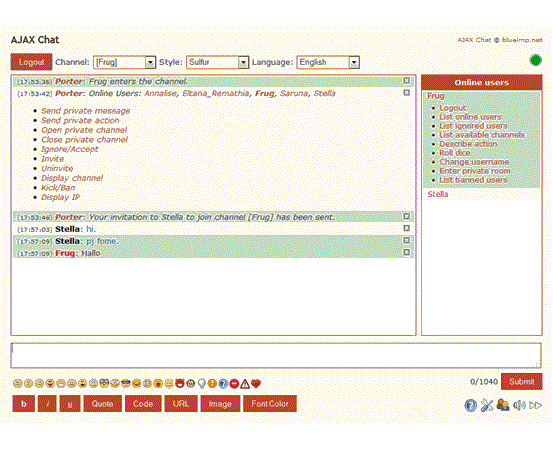The height and width of the screenshot is (453, 553).
Task: Delete the Stella 'hi.' message
Action: pyautogui.click(x=407, y=229)
